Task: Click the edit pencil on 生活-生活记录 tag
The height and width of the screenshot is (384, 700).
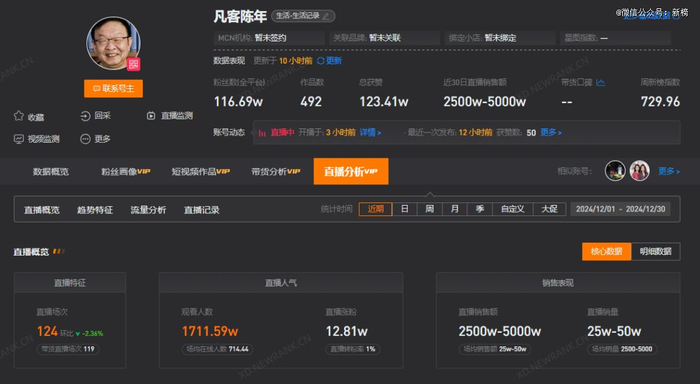Action: click(x=326, y=16)
